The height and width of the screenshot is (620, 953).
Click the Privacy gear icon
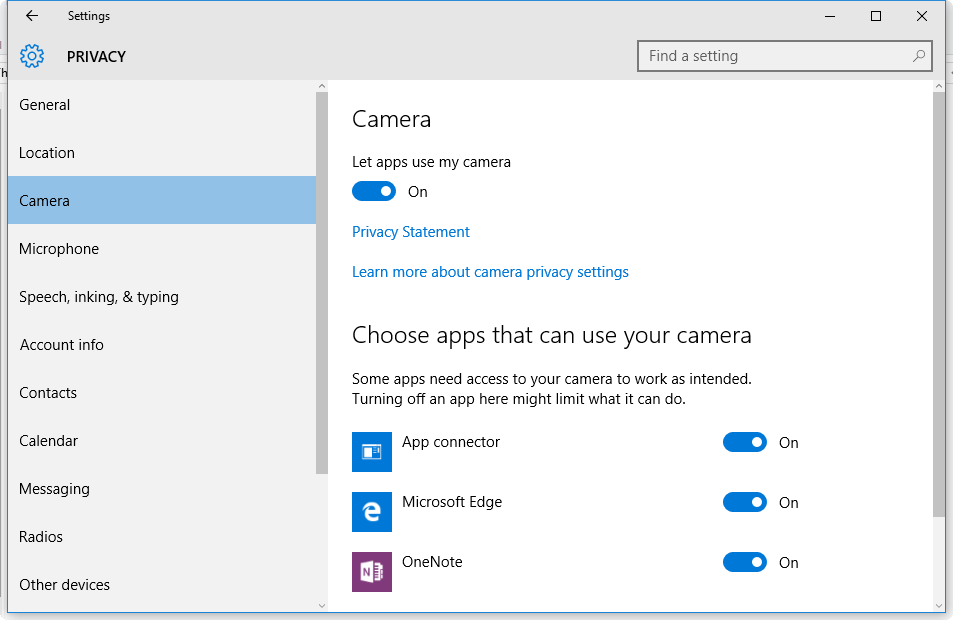coord(32,56)
